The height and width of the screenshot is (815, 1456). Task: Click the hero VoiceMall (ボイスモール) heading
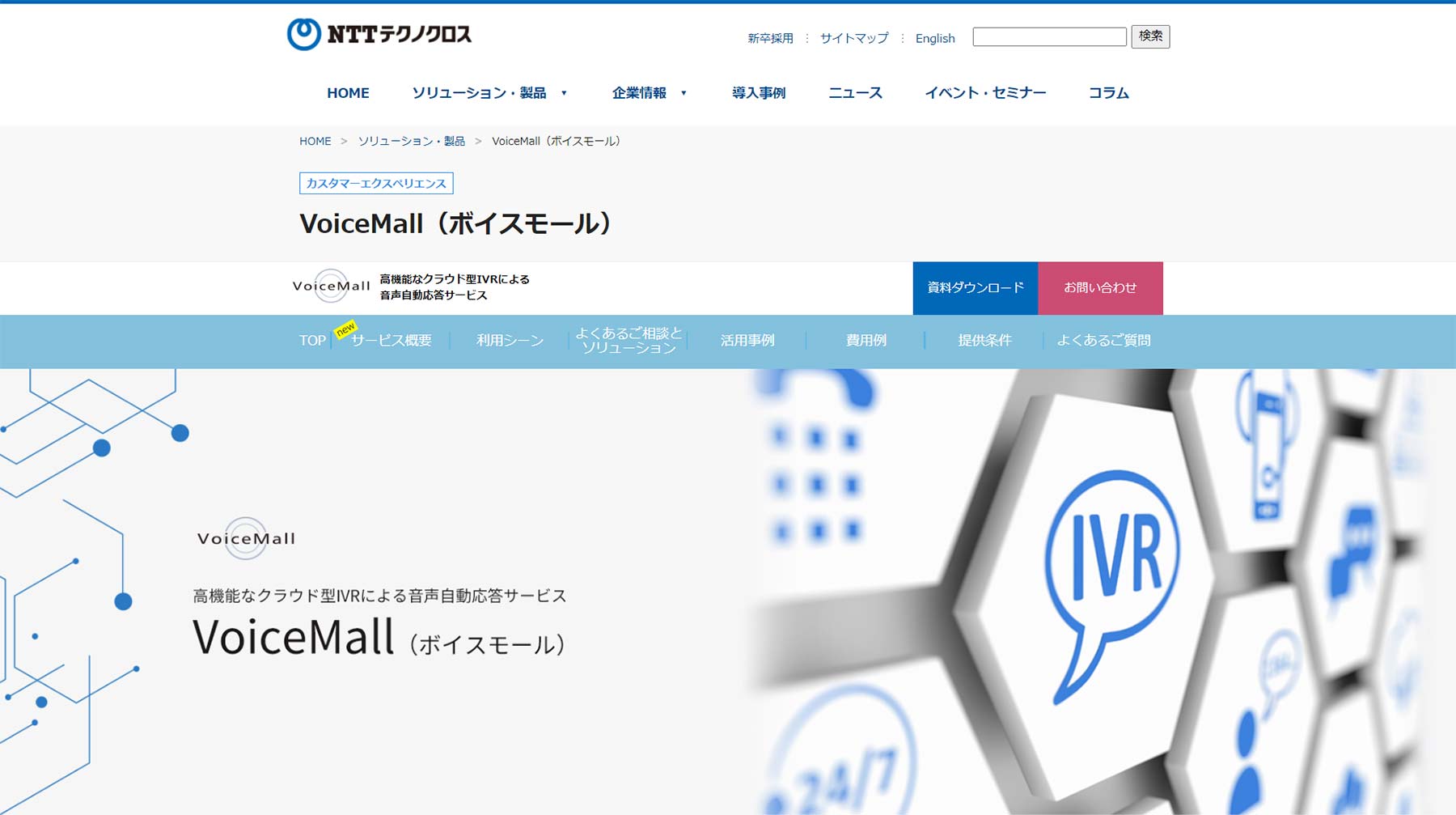(379, 637)
